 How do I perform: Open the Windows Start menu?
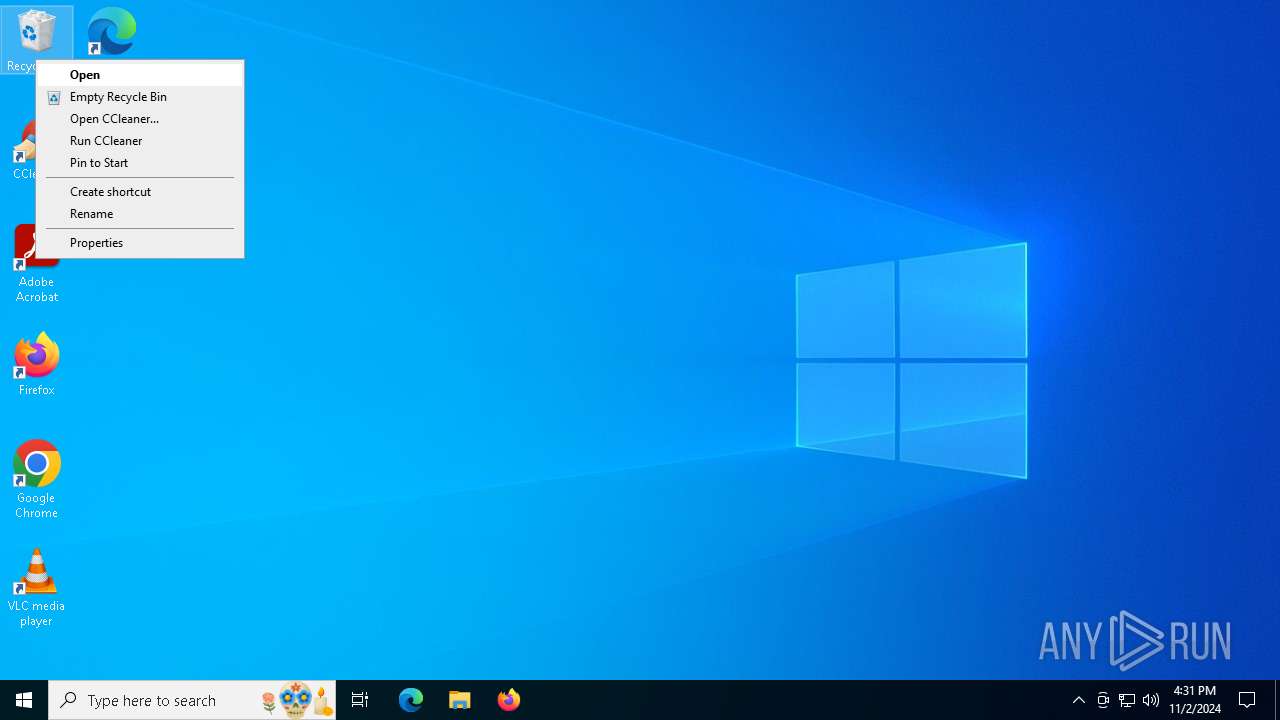[x=24, y=700]
